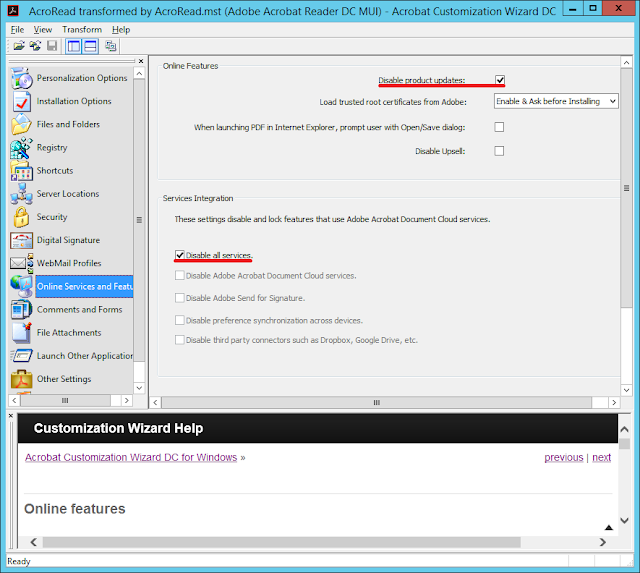
Task: Open the Help menu
Action: pyautogui.click(x=121, y=29)
